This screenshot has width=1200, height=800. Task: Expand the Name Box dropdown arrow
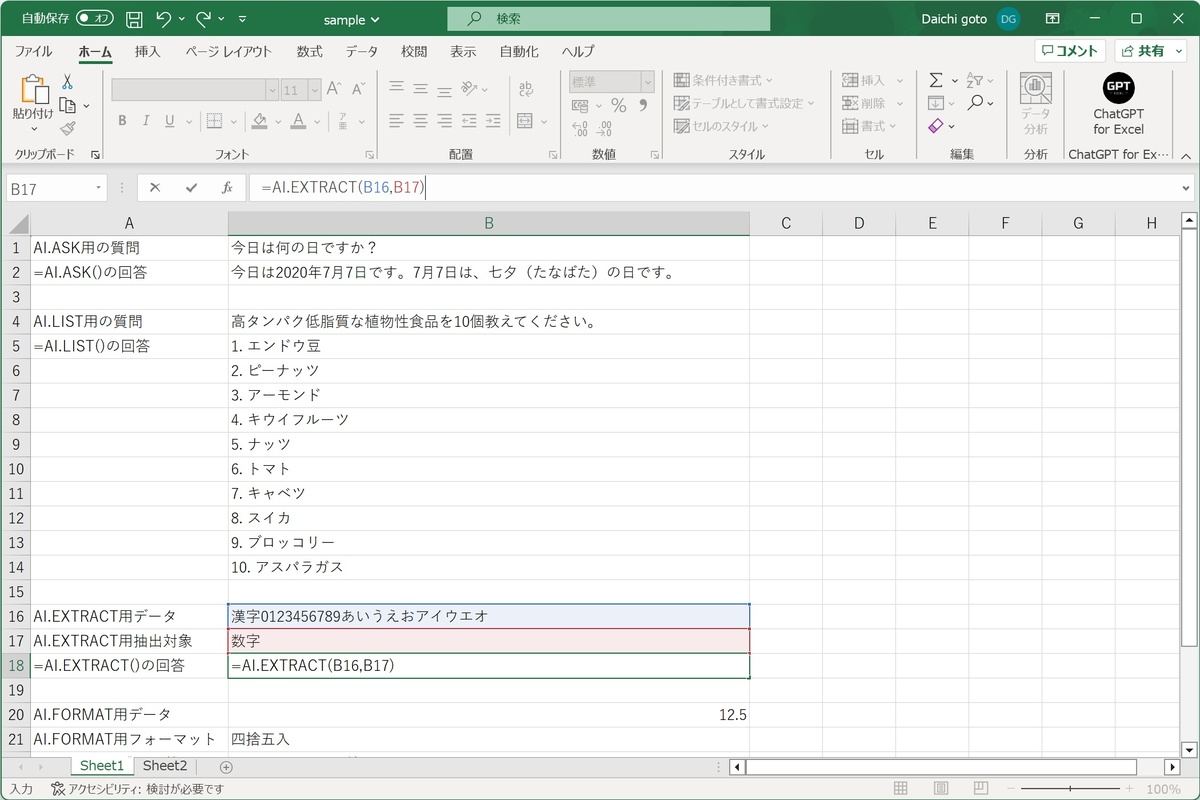pyautogui.click(x=99, y=188)
